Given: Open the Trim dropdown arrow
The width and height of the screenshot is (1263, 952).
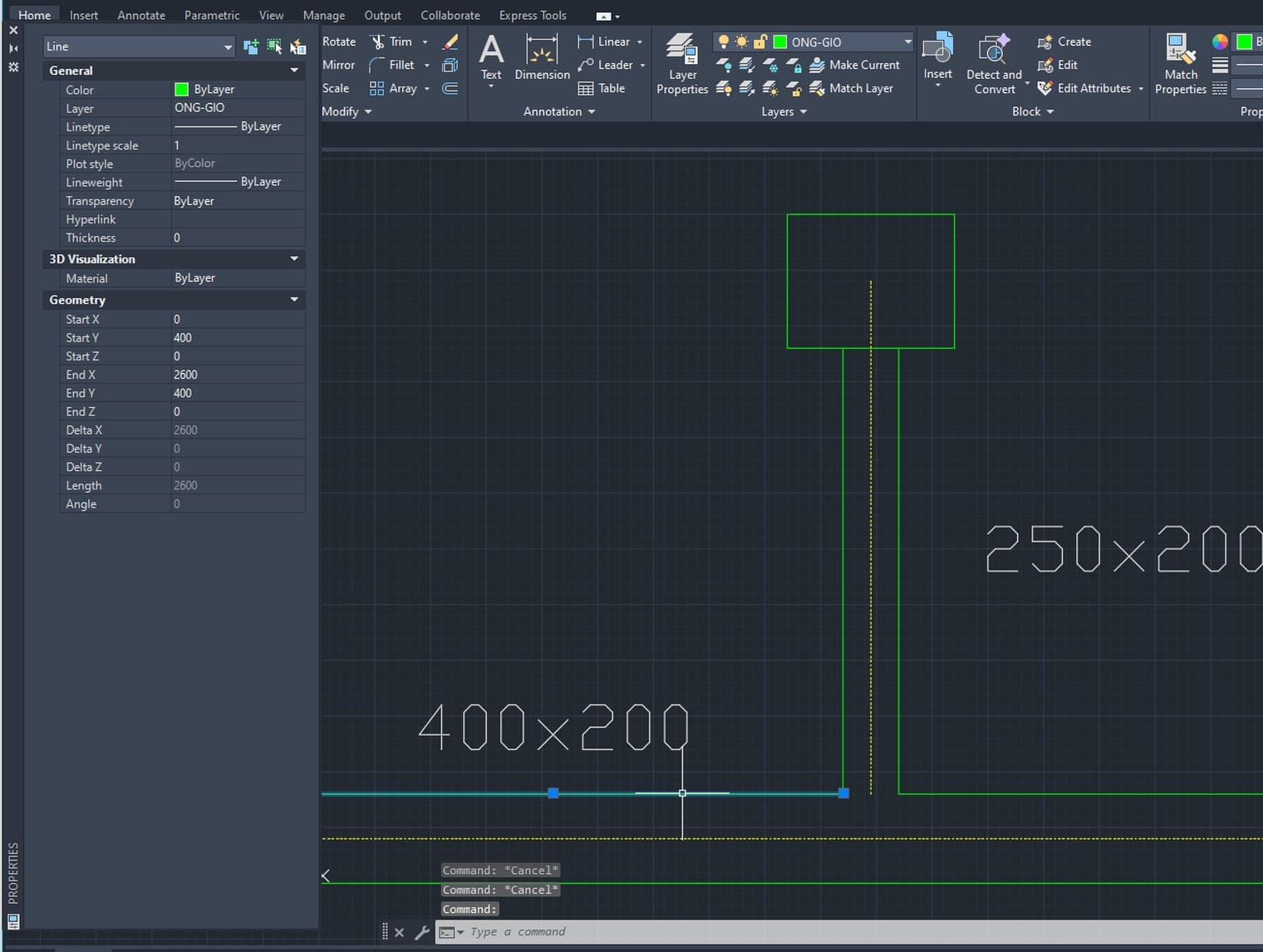Looking at the screenshot, I should point(425,42).
